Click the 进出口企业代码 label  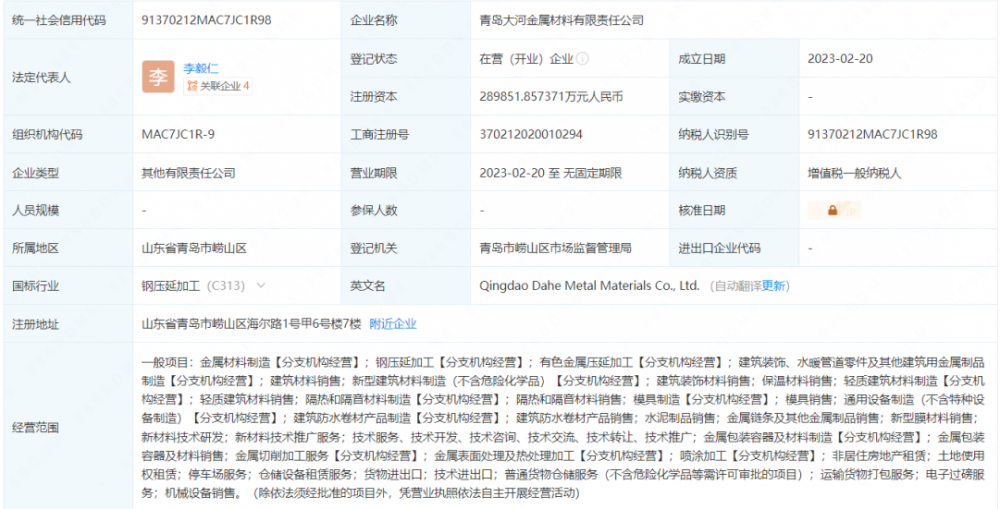719,248
